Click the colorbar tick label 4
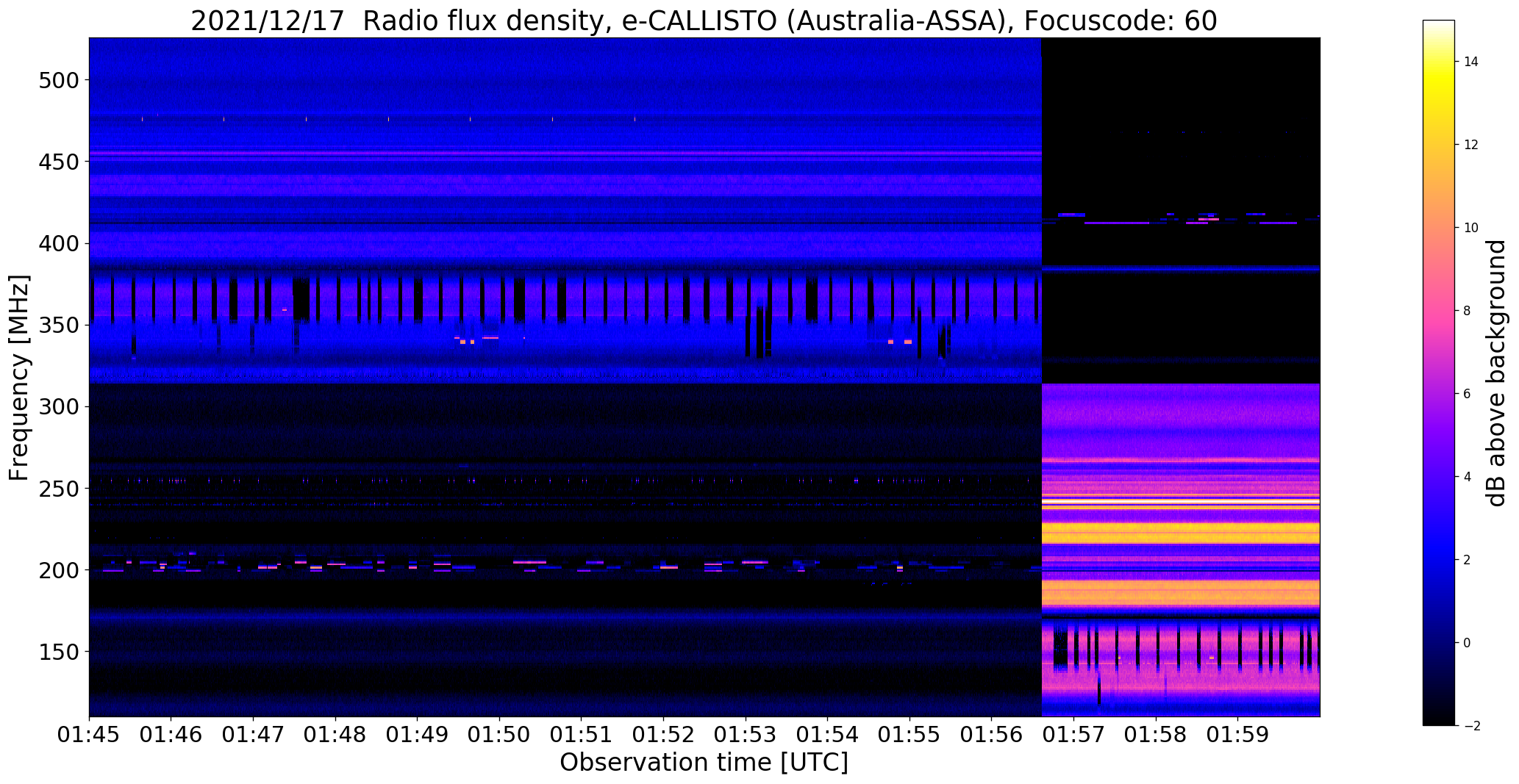 click(x=1468, y=477)
